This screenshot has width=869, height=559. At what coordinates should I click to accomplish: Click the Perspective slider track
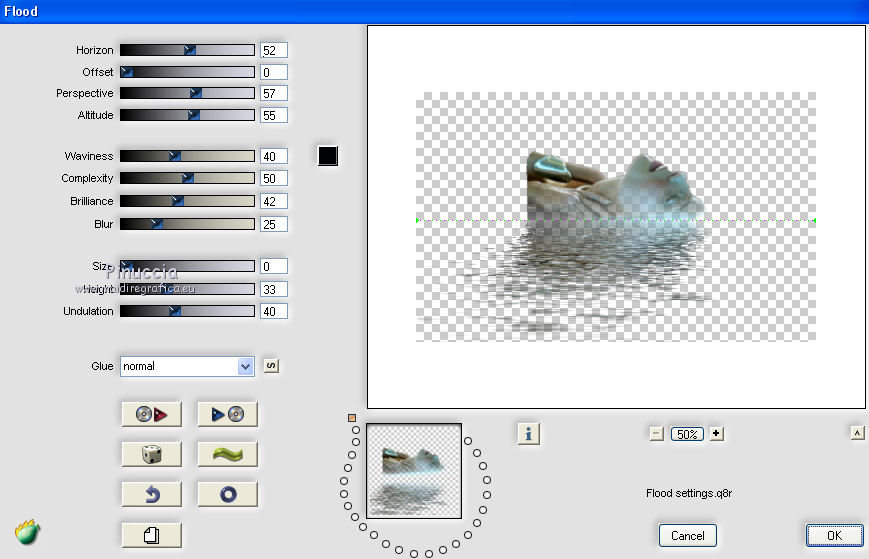pyautogui.click(x=187, y=93)
